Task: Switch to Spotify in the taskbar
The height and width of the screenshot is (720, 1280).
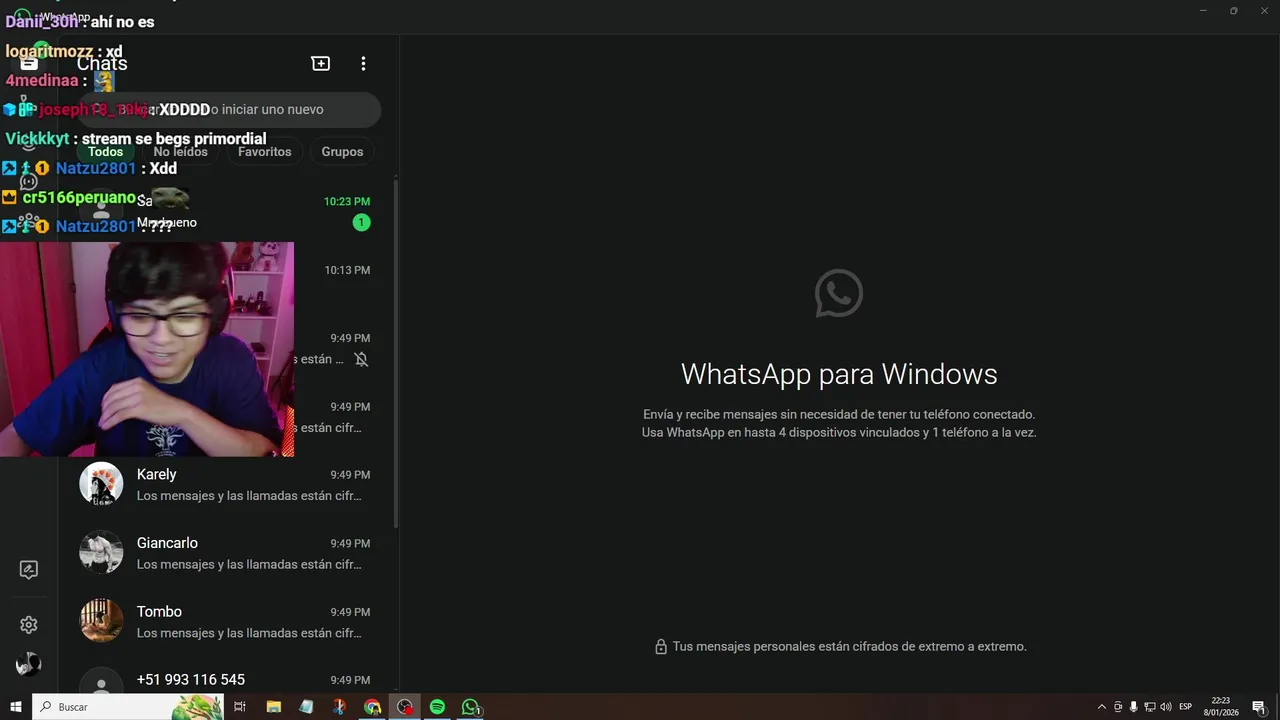Action: coord(437,707)
